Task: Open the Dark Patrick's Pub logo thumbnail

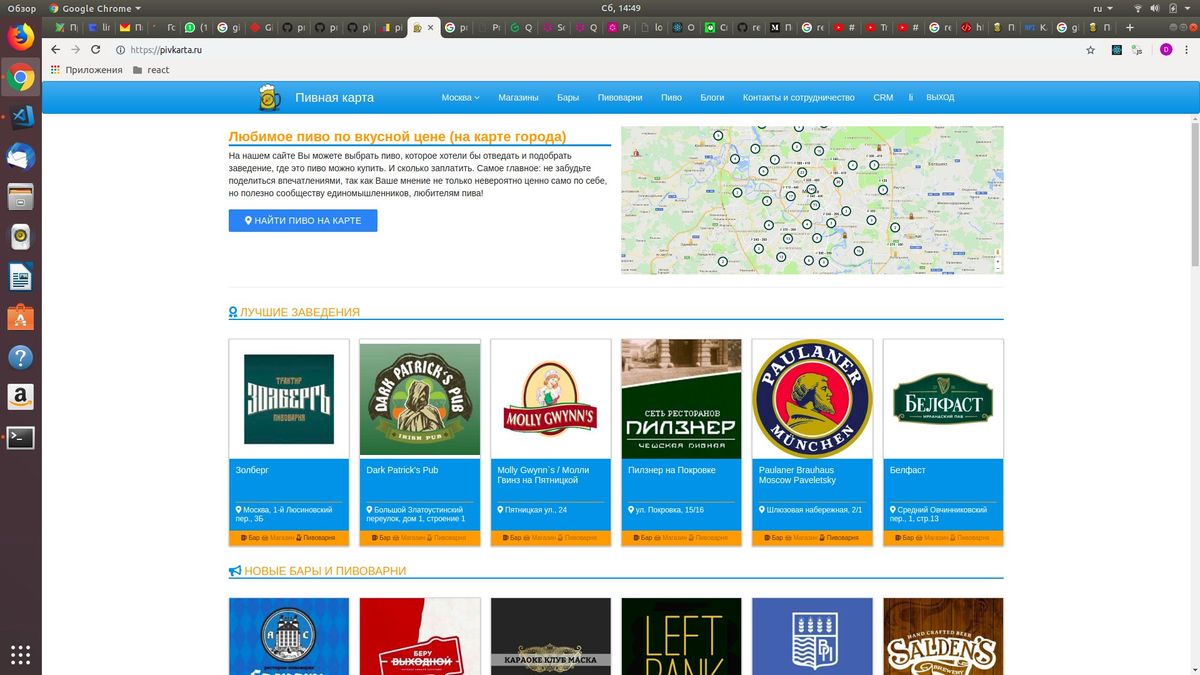Action: point(420,399)
